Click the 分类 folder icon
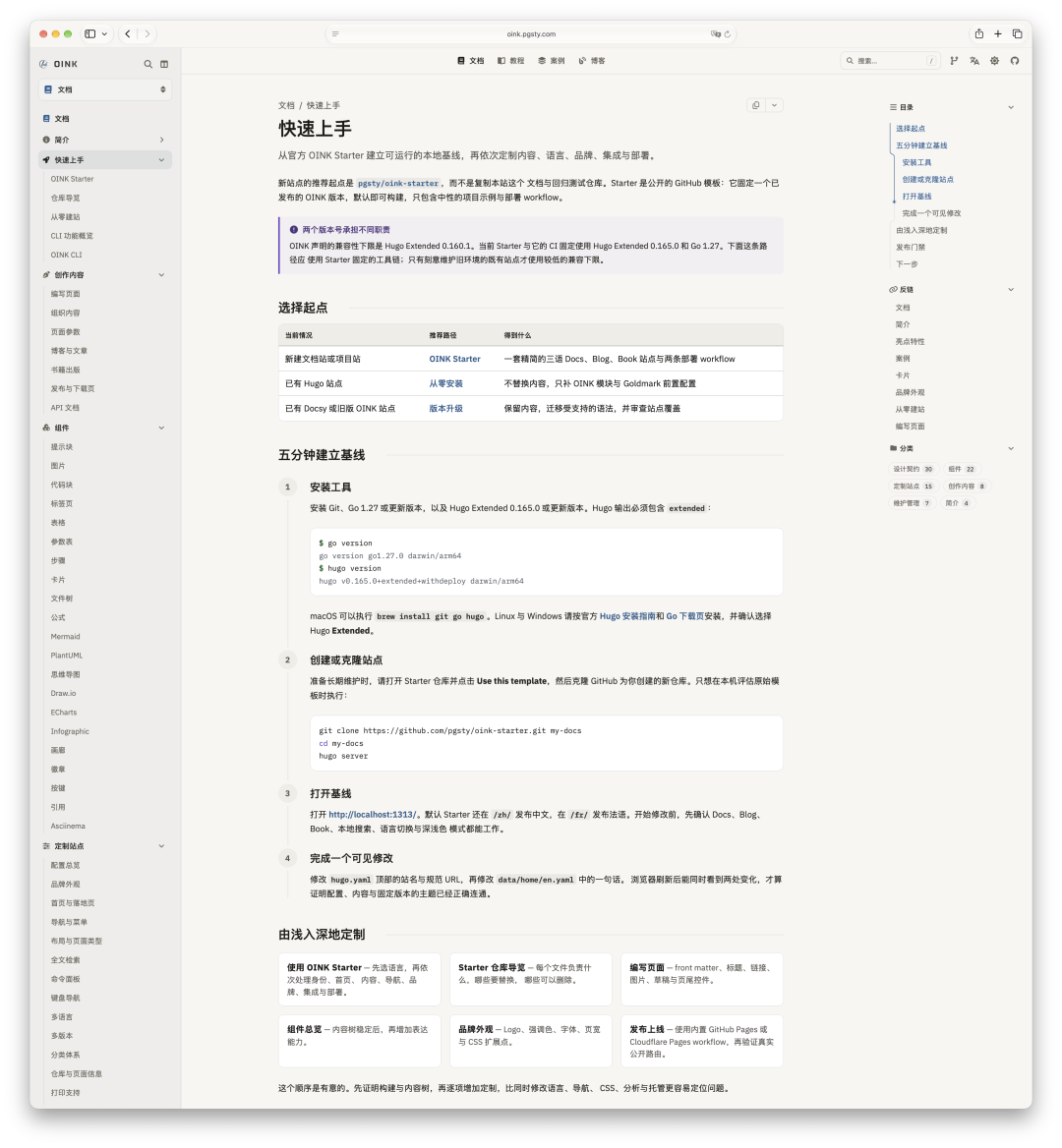 tap(893, 448)
